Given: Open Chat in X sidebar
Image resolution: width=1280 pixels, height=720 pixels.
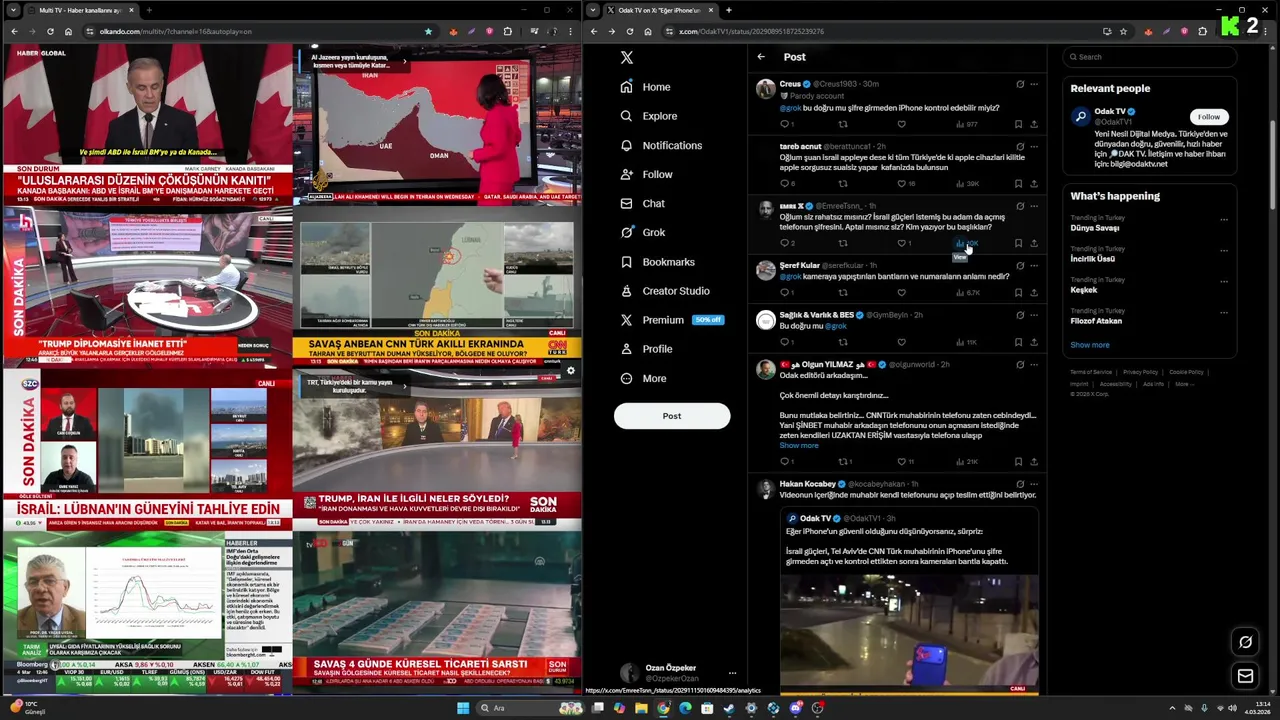Looking at the screenshot, I should click(x=642, y=203).
